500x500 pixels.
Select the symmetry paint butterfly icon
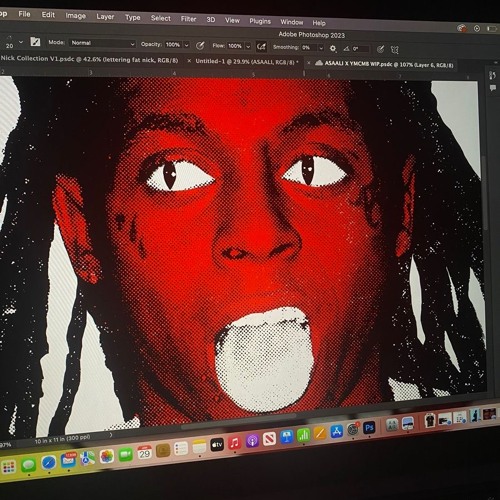(395, 50)
